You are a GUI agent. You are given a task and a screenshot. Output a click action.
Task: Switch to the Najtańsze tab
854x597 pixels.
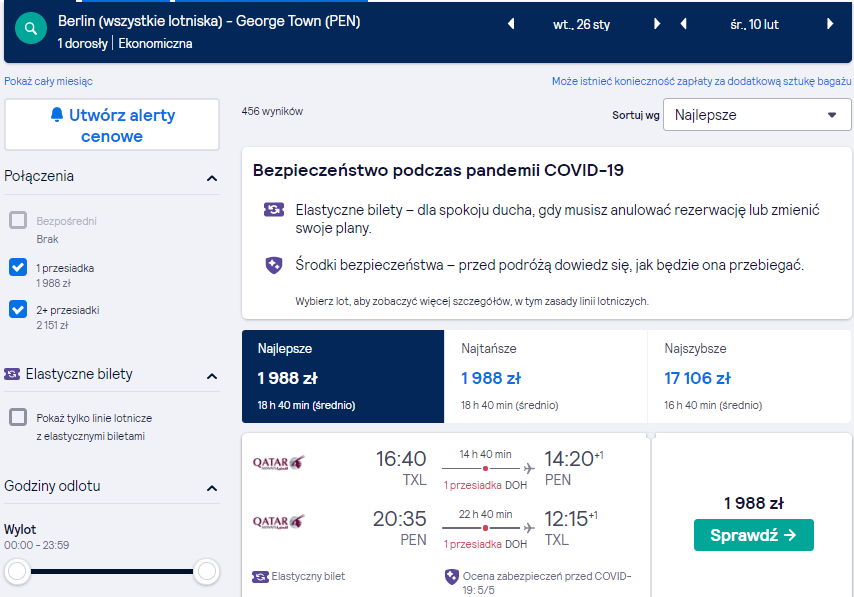pos(545,376)
